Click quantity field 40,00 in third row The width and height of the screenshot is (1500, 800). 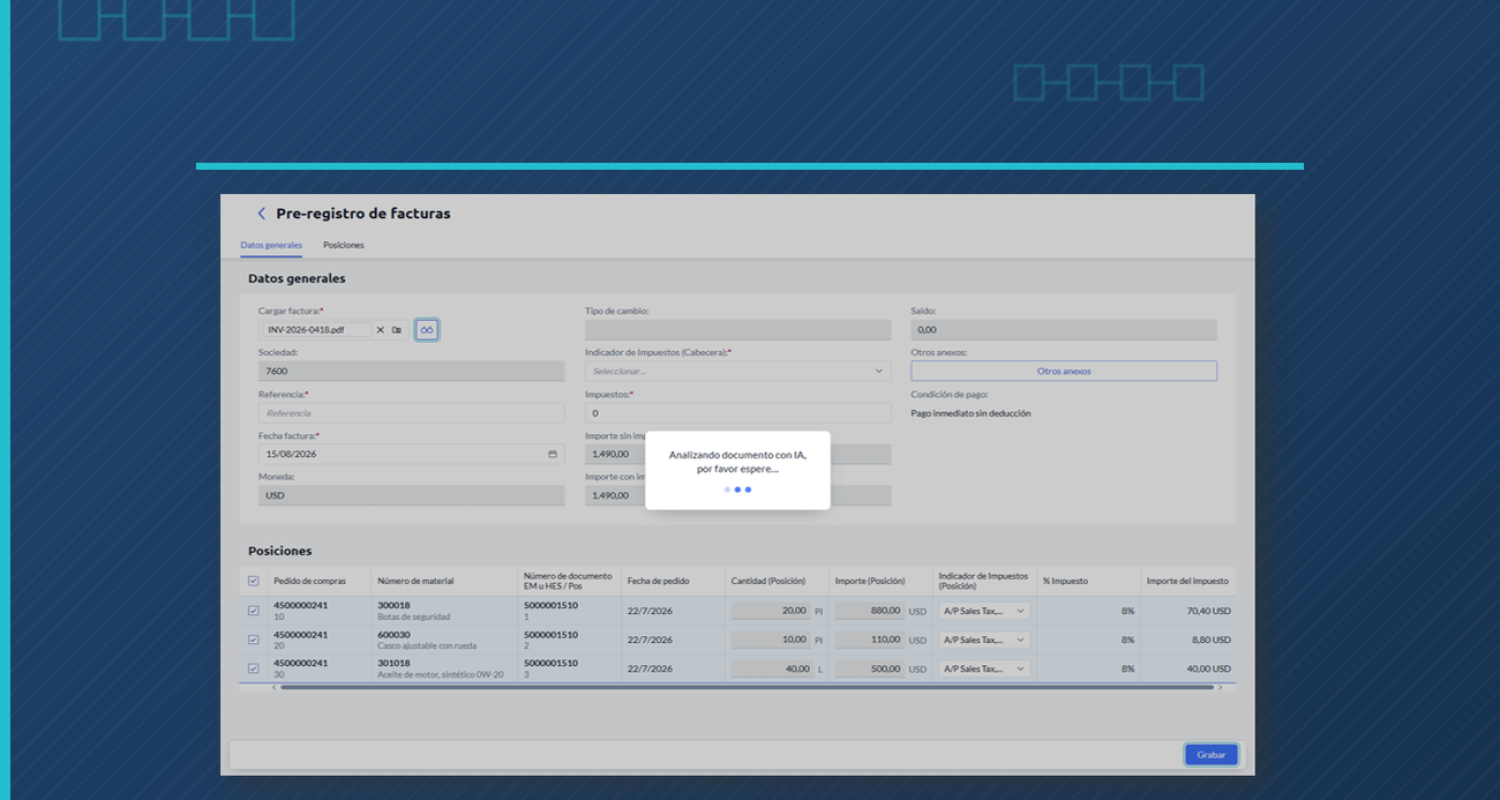pyautogui.click(x=770, y=669)
